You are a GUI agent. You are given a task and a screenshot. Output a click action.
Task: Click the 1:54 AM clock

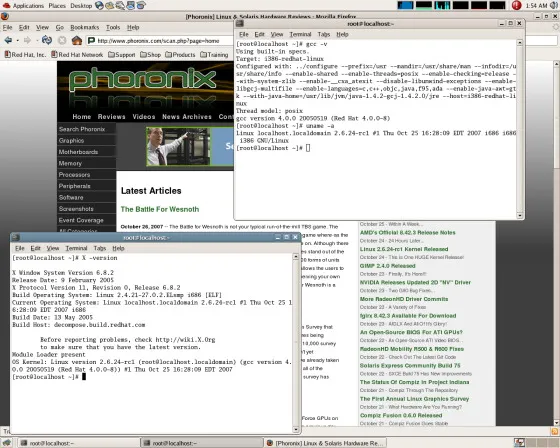(536, 6)
